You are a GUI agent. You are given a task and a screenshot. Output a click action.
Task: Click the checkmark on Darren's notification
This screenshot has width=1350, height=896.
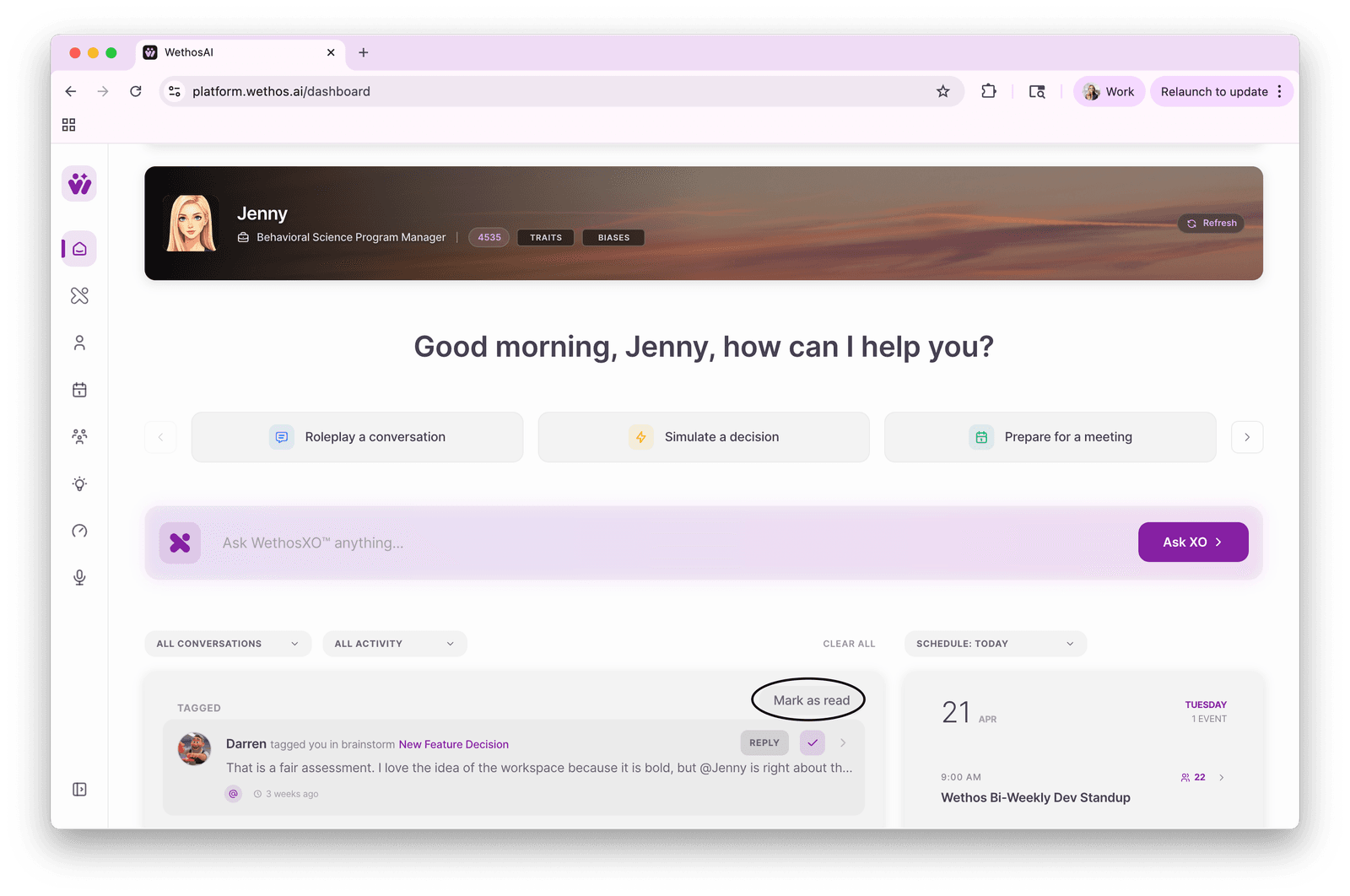click(813, 742)
